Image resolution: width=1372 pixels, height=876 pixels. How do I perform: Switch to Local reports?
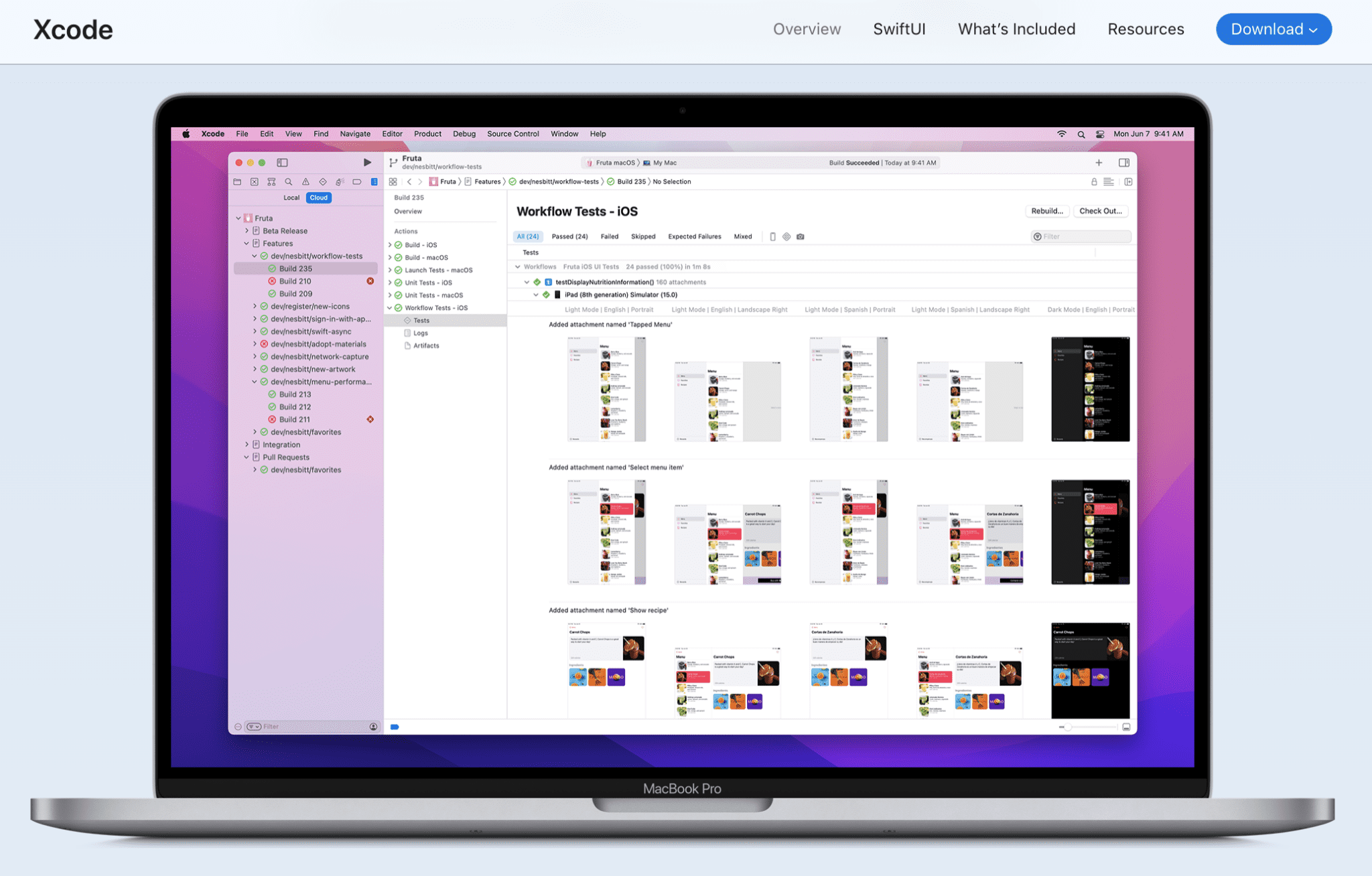[291, 198]
